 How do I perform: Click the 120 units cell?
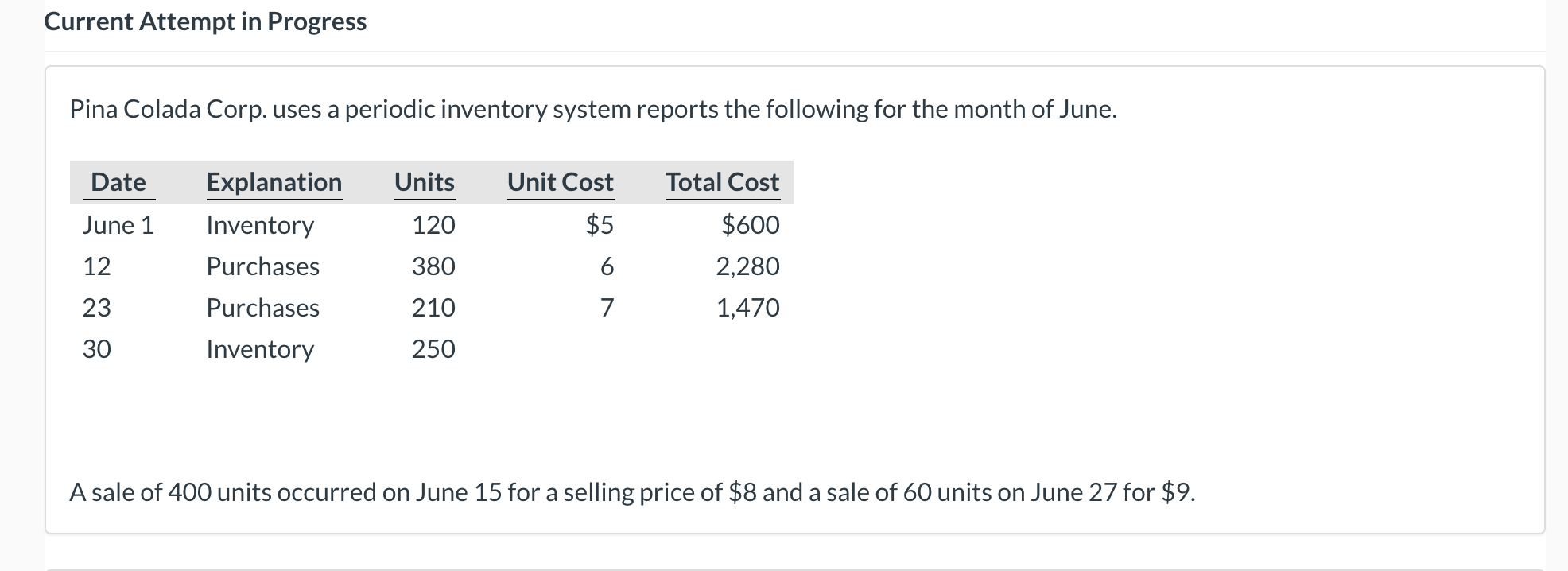[433, 225]
